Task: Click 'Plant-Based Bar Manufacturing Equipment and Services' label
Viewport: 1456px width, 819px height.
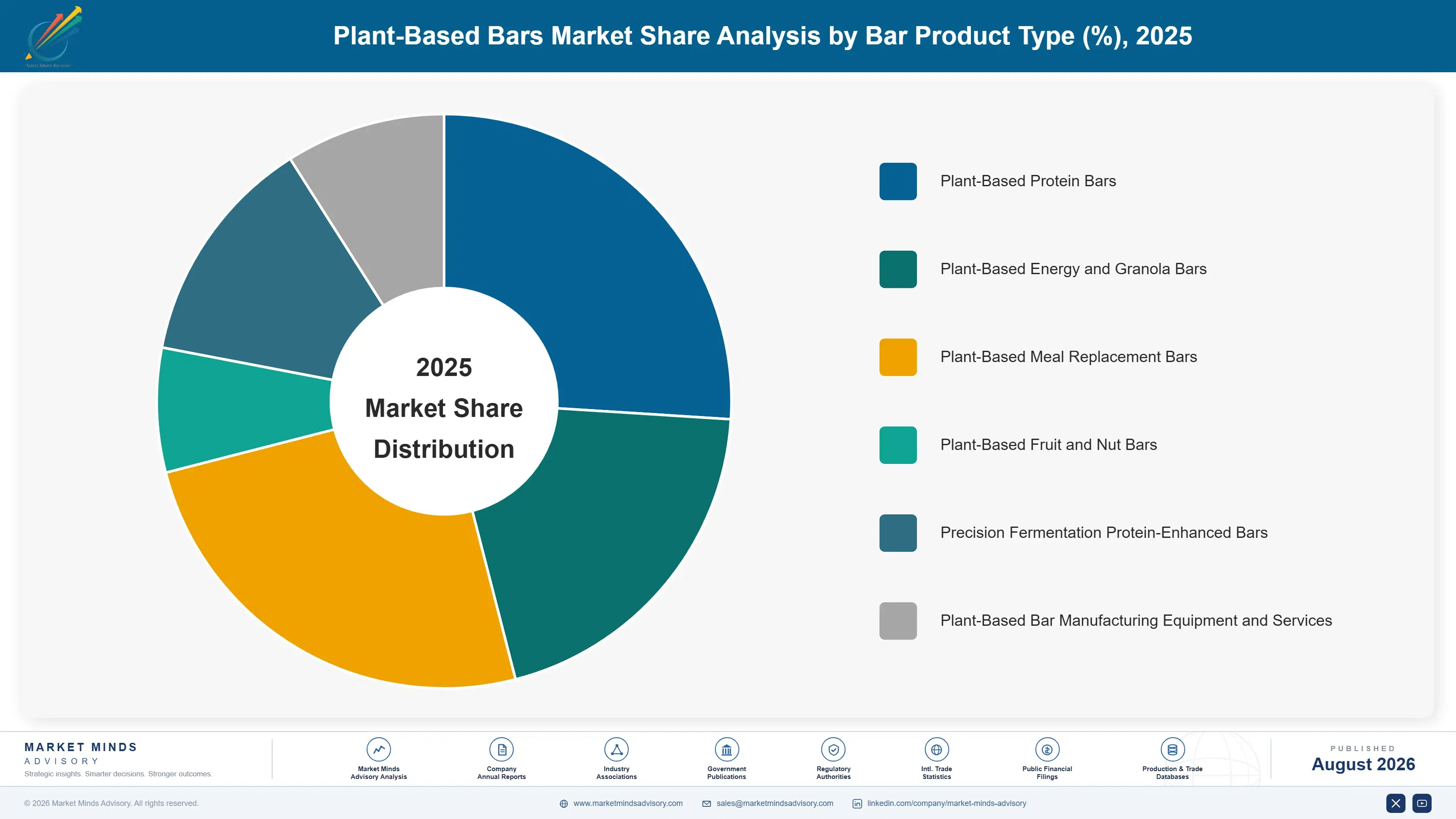Action: [x=1136, y=621]
